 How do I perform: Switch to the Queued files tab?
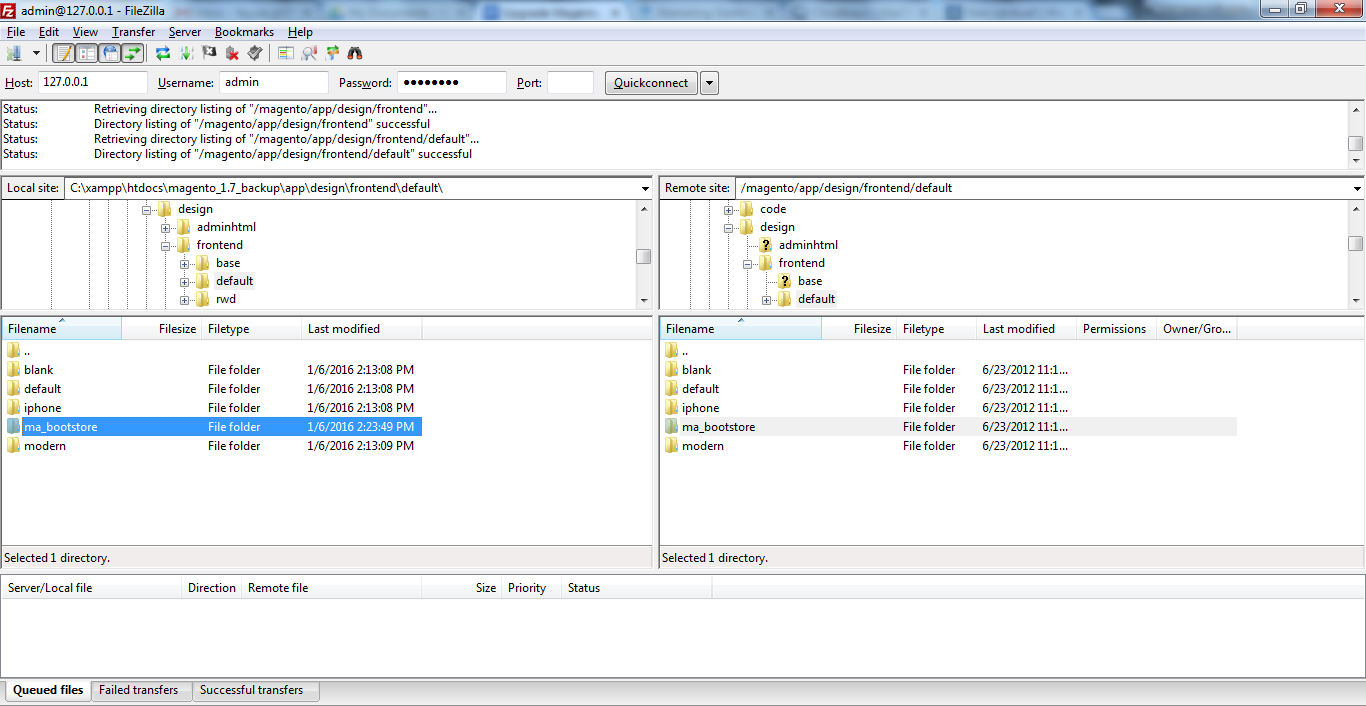point(48,690)
